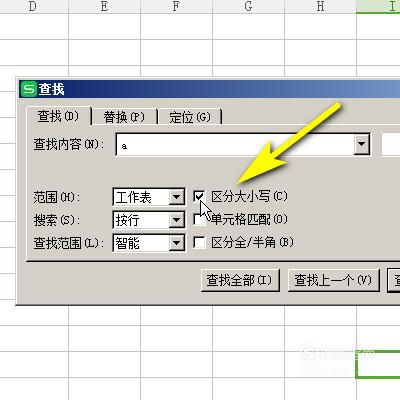
Task: Enable the 单元格匹配 (O) checkbox
Action: point(199,219)
